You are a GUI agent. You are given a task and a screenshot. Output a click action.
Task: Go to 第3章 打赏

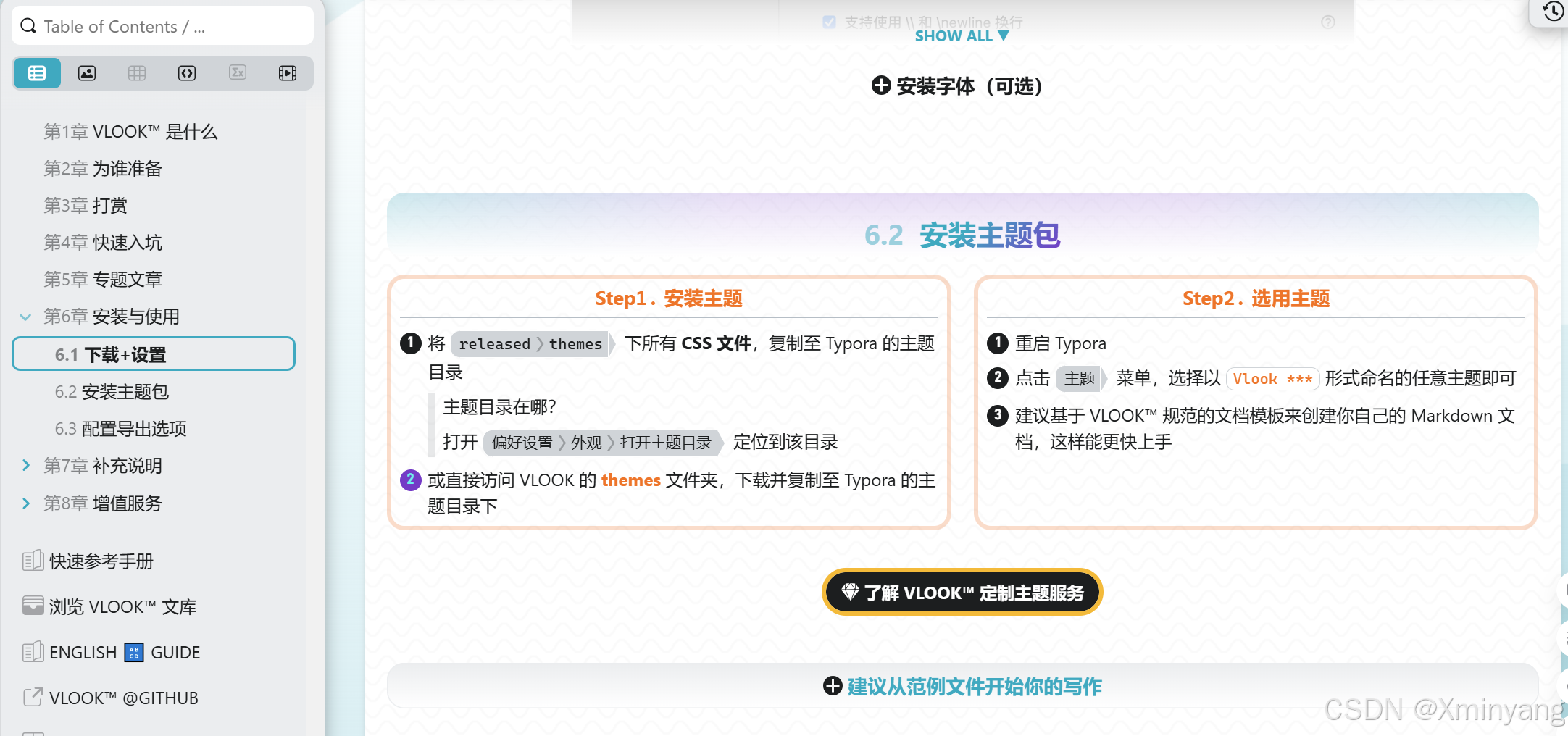86,206
